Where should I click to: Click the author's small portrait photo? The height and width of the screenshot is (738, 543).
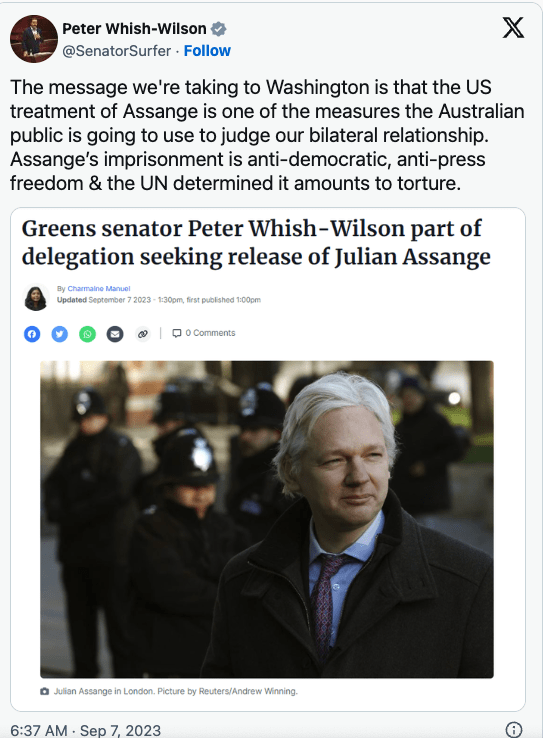point(36,298)
